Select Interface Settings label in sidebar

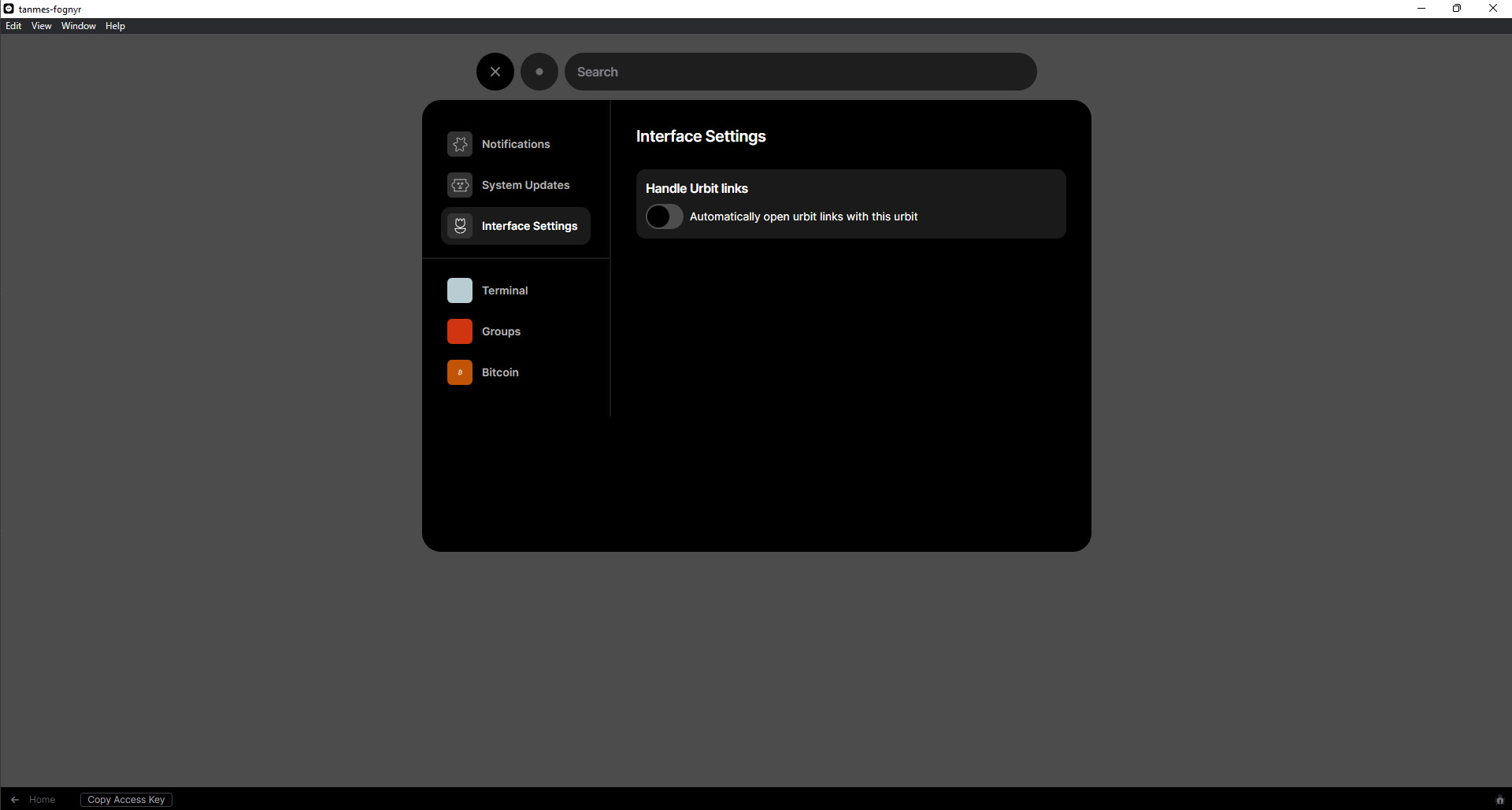click(529, 226)
